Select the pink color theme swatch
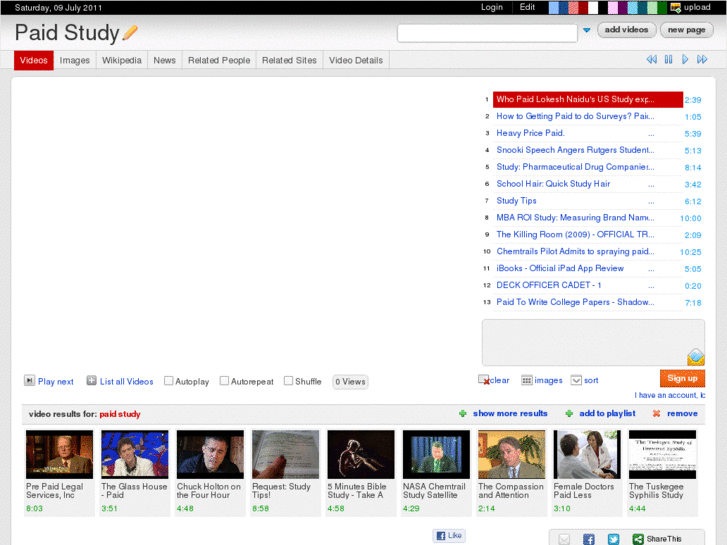The width and height of the screenshot is (727, 545). tap(612, 7)
